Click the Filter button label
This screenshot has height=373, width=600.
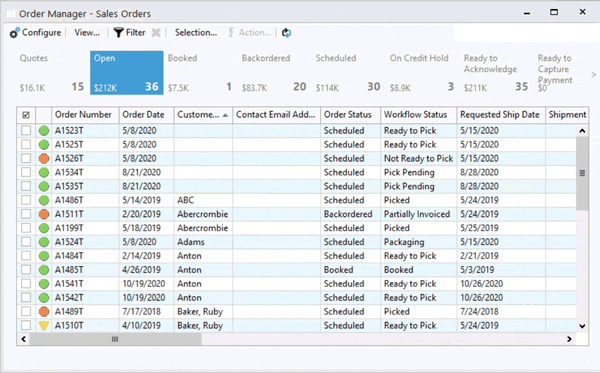click(135, 33)
